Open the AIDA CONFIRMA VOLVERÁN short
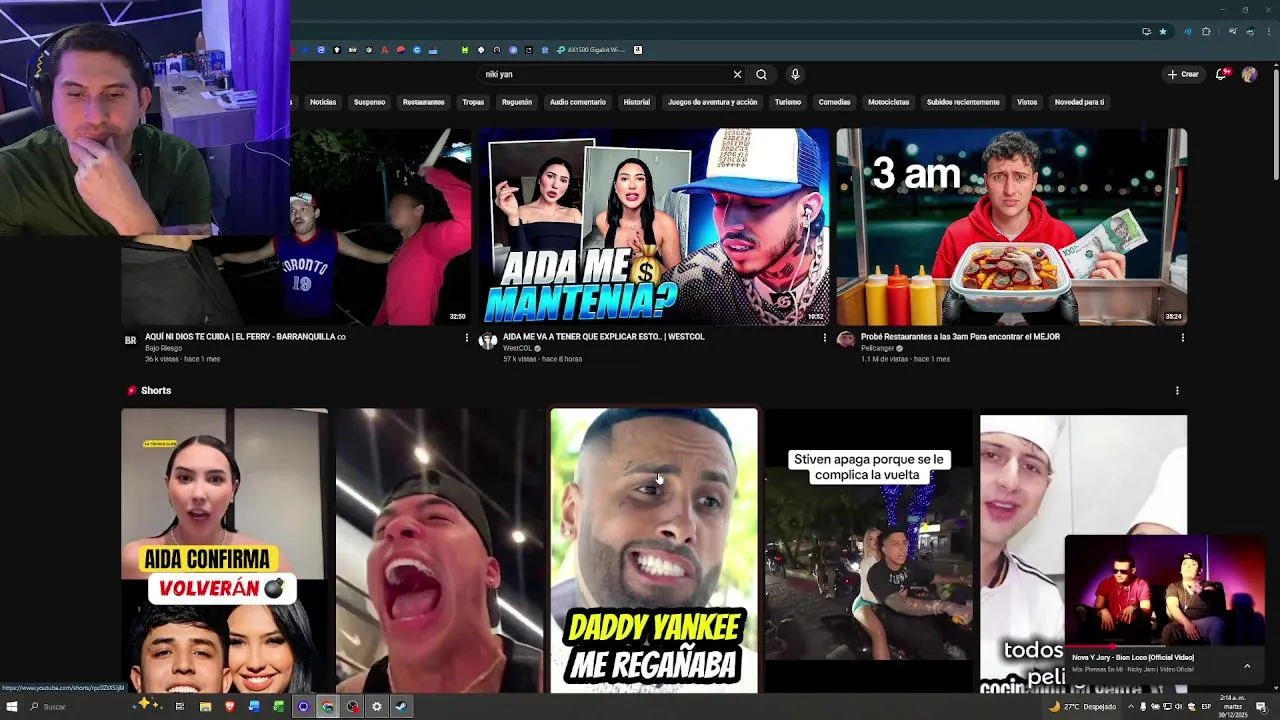The height and width of the screenshot is (720, 1280). point(224,550)
